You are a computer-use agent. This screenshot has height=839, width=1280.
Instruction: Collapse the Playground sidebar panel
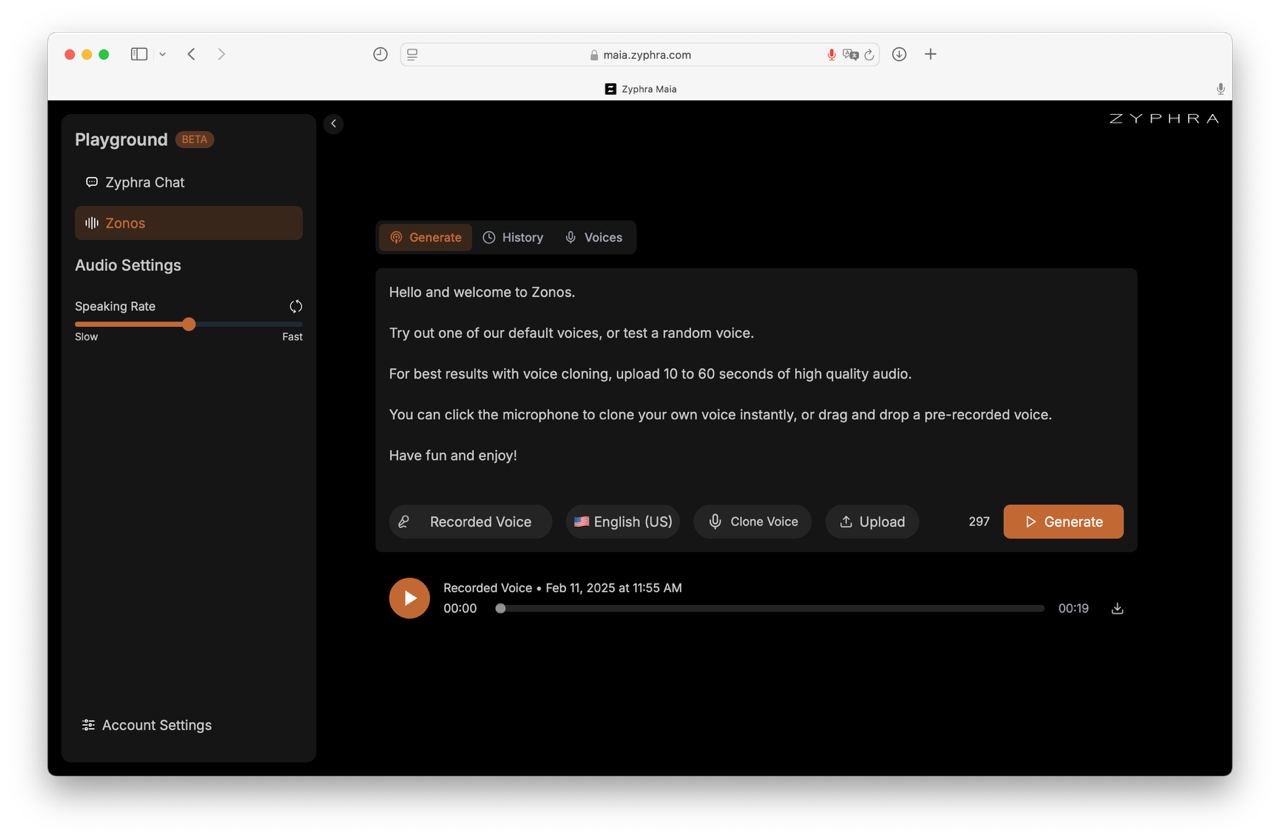coord(334,124)
